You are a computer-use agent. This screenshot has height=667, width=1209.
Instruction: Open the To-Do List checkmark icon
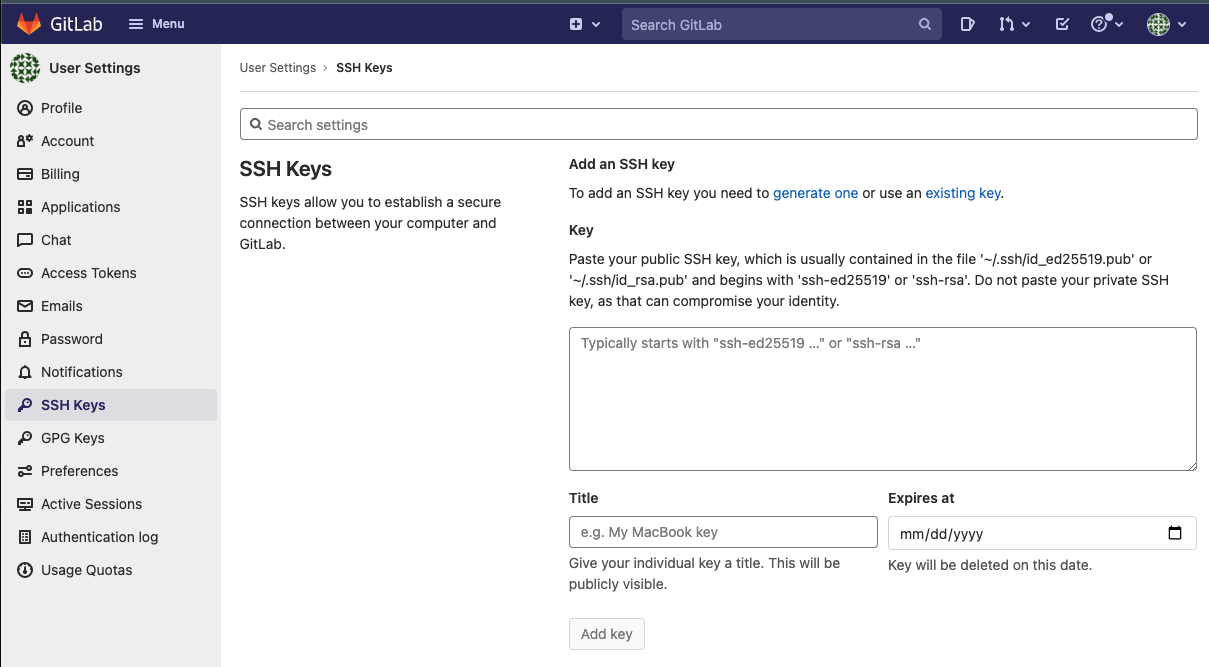pos(1062,24)
